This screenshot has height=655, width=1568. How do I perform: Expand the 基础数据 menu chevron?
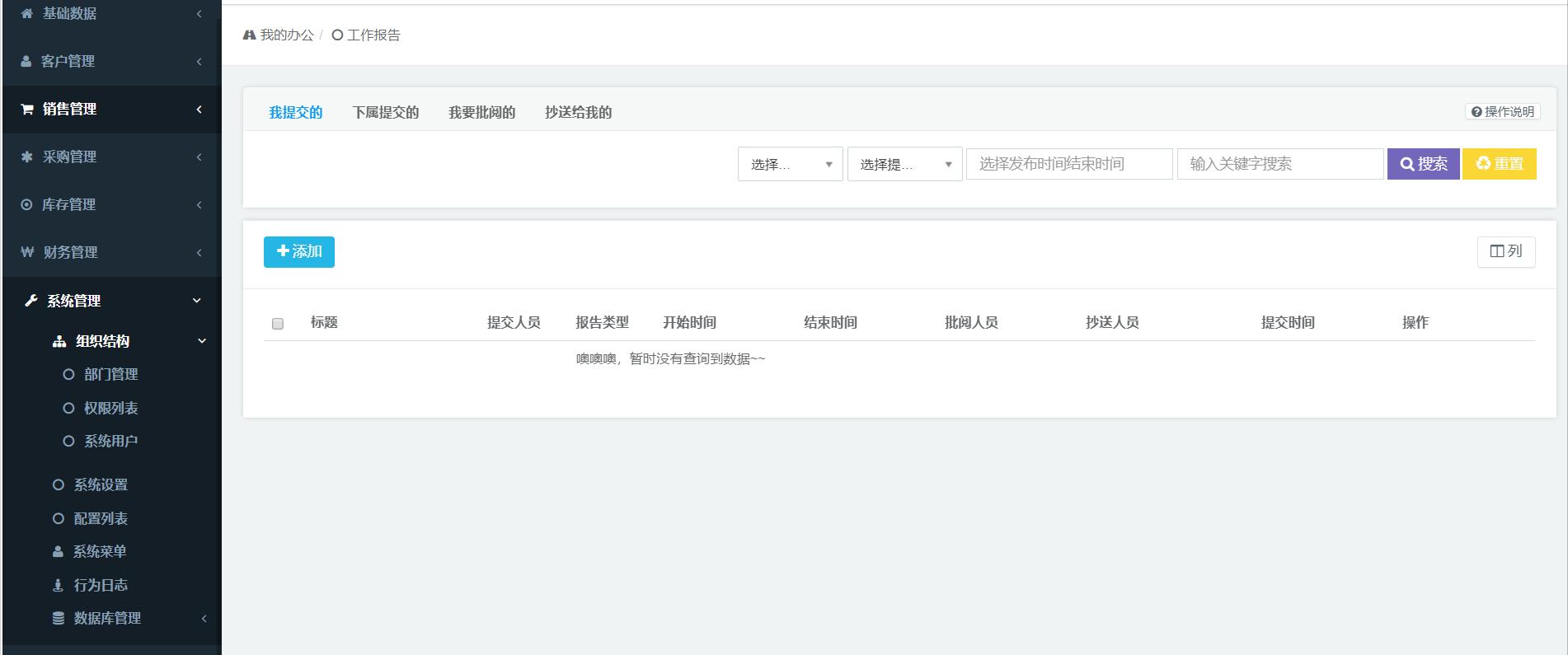pyautogui.click(x=200, y=13)
